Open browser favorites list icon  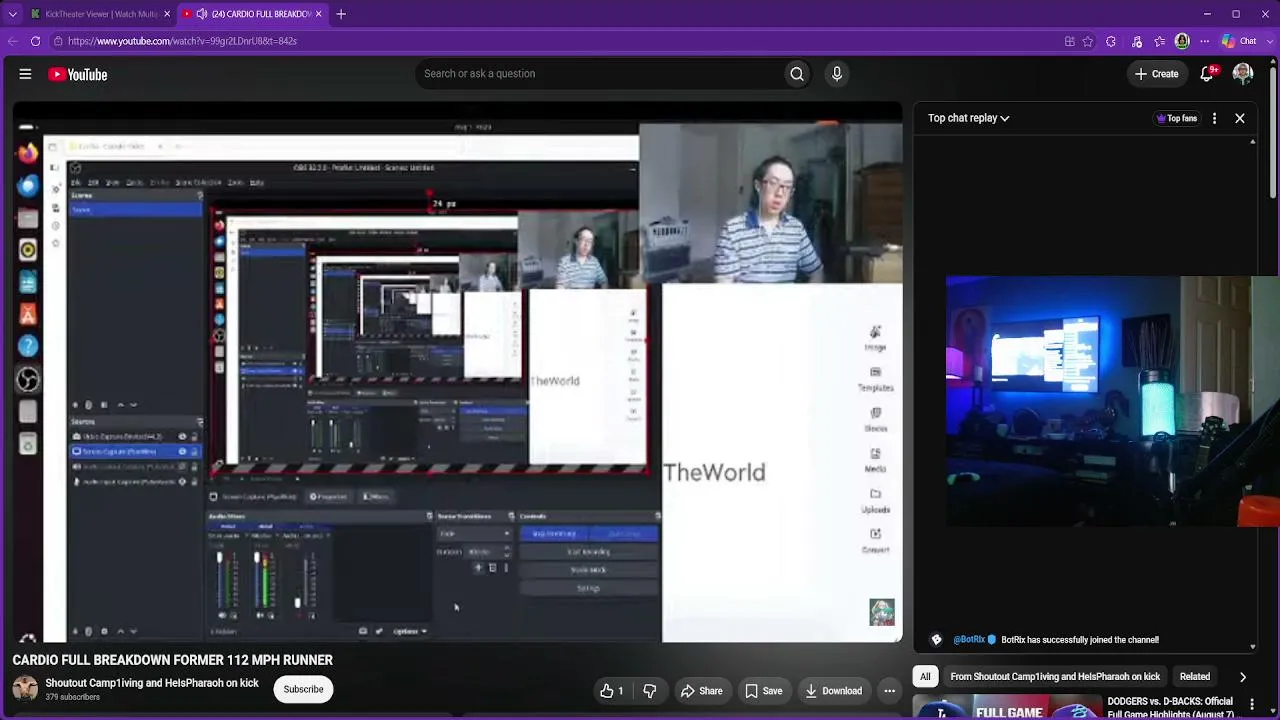pos(1159,41)
